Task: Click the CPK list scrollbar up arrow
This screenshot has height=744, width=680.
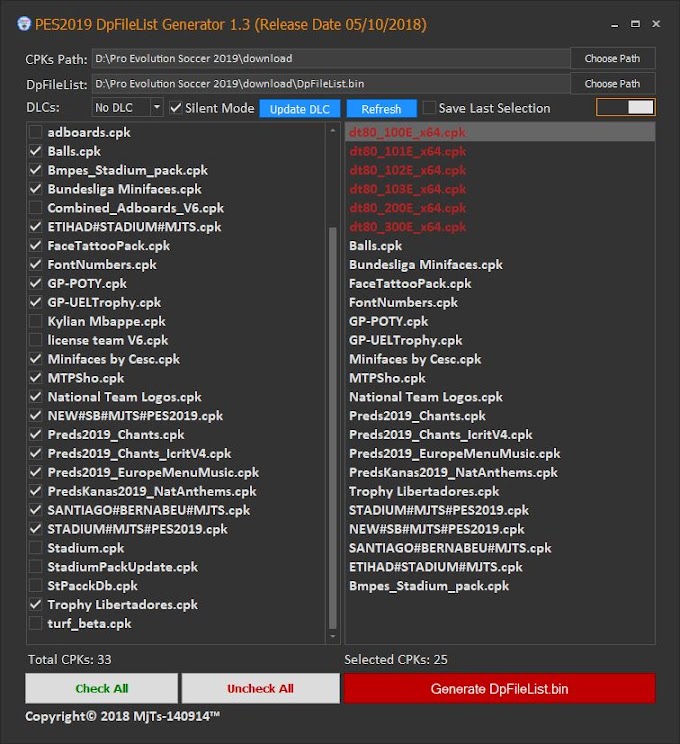Action: (x=333, y=130)
